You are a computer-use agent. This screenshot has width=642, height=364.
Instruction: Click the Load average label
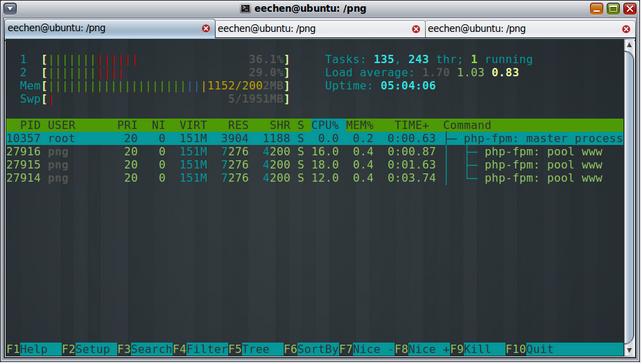tap(370, 73)
